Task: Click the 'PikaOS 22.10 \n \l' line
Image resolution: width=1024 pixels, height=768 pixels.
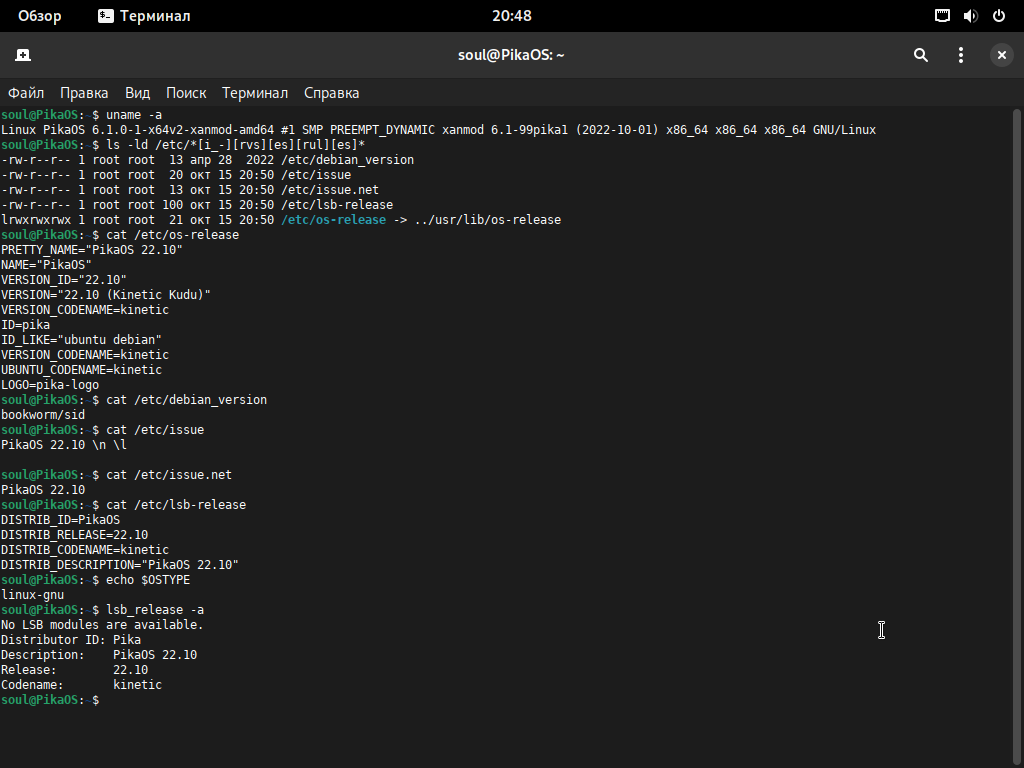Action: (x=64, y=445)
